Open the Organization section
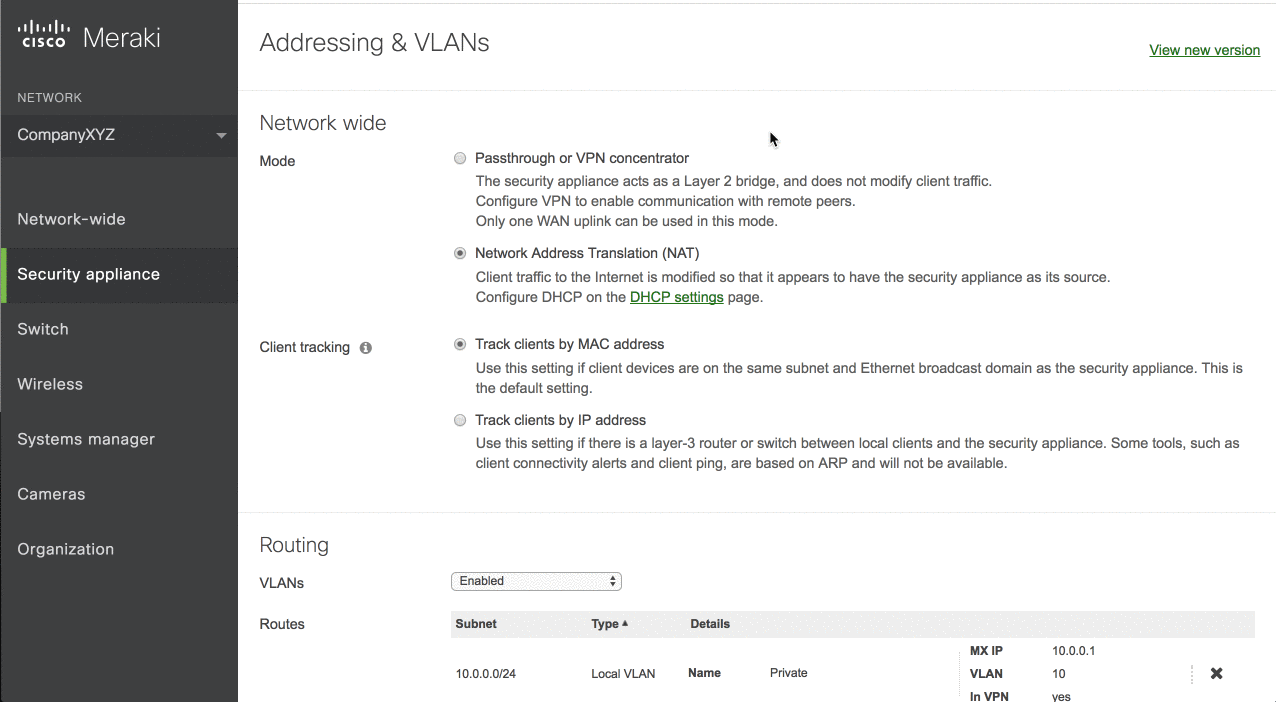The height and width of the screenshot is (702, 1276). [x=65, y=548]
